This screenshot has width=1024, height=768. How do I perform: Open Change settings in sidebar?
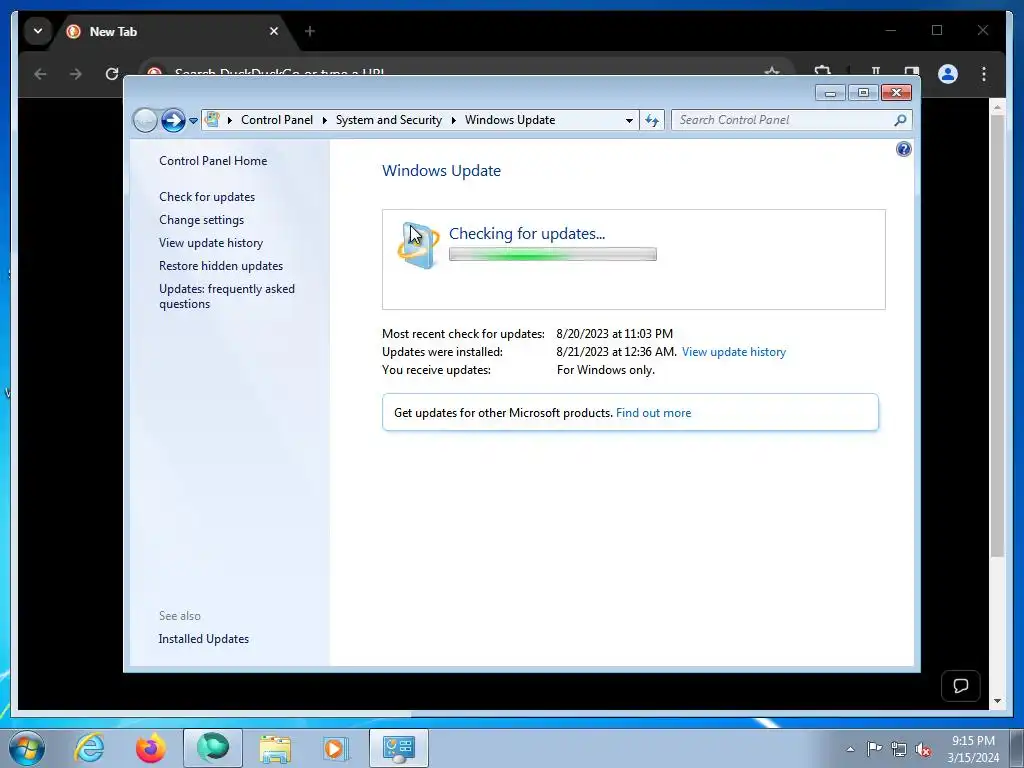[201, 220]
